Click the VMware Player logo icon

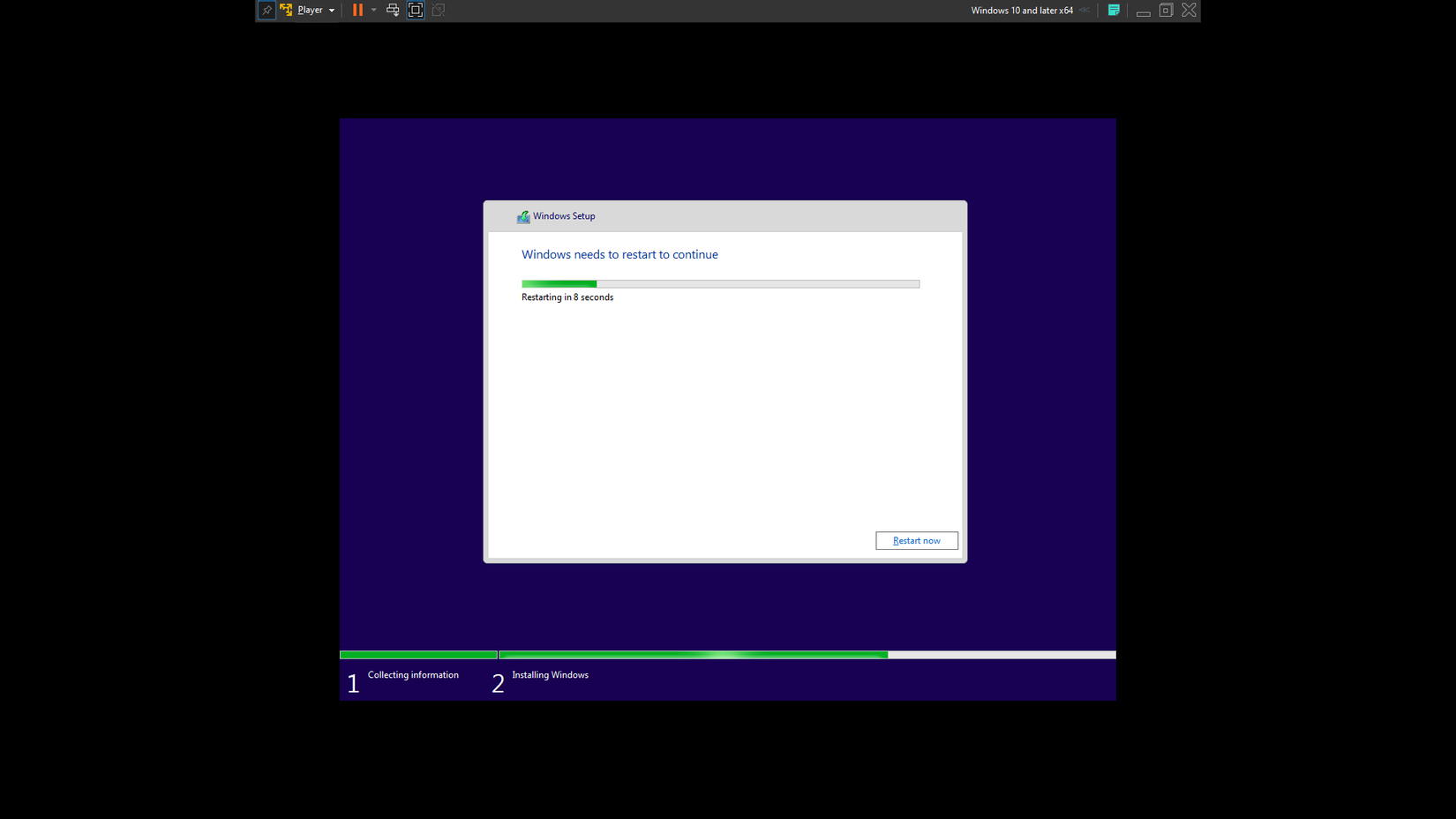tap(286, 11)
